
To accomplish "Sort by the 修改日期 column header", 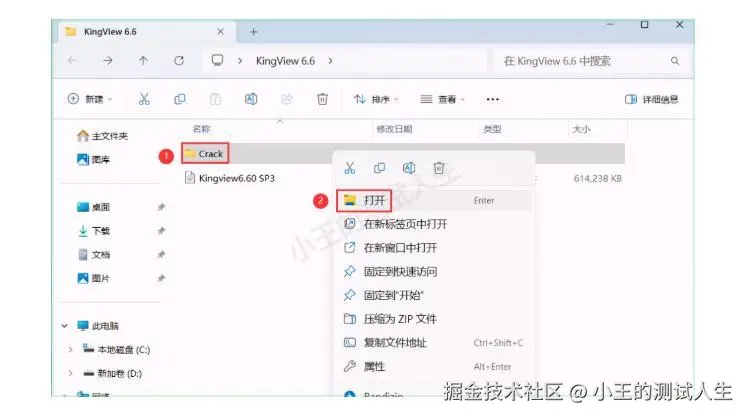I will pyautogui.click(x=394, y=129).
